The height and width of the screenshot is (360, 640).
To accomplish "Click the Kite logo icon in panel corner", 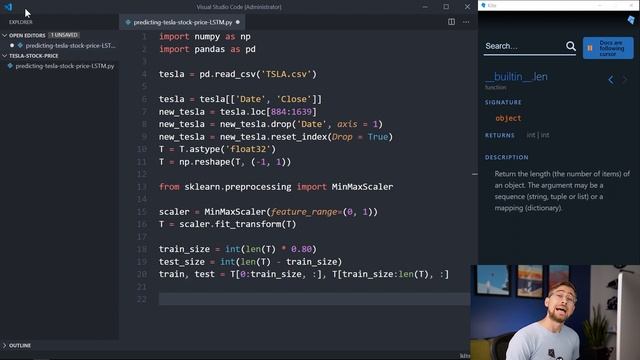I will (x=631, y=20).
